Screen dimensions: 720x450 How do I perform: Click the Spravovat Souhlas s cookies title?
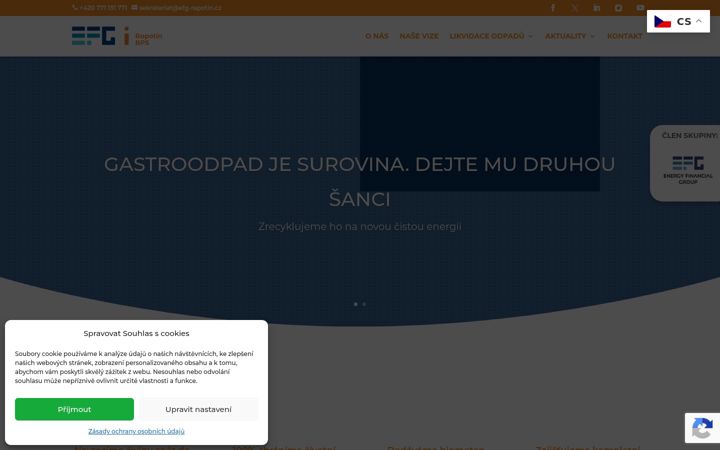pos(136,333)
